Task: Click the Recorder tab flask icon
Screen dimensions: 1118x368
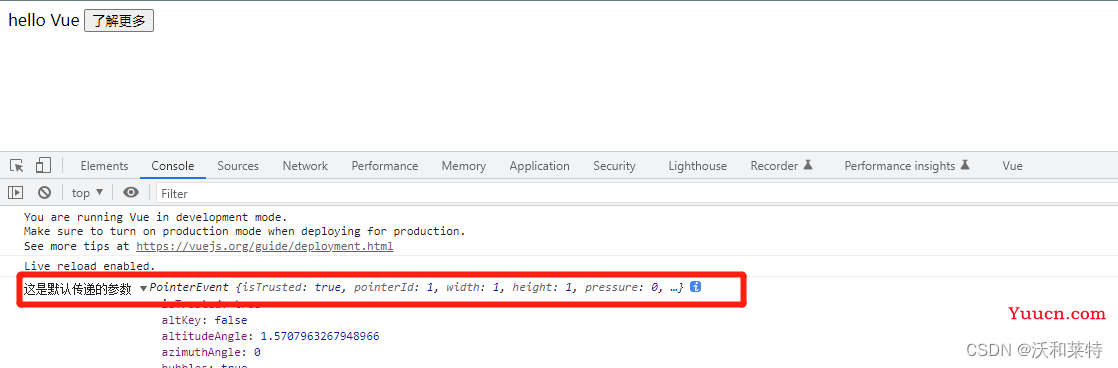Action: pyautogui.click(x=808, y=165)
